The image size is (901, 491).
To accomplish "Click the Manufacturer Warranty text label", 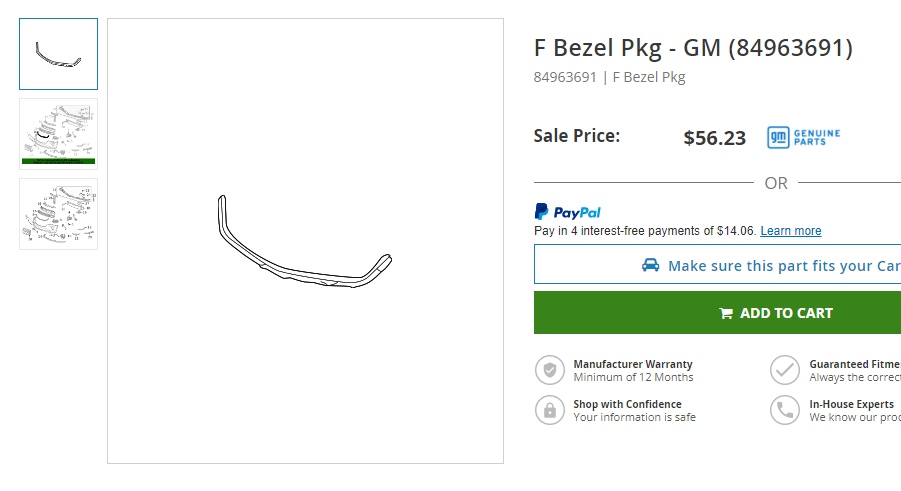I will coord(632,364).
